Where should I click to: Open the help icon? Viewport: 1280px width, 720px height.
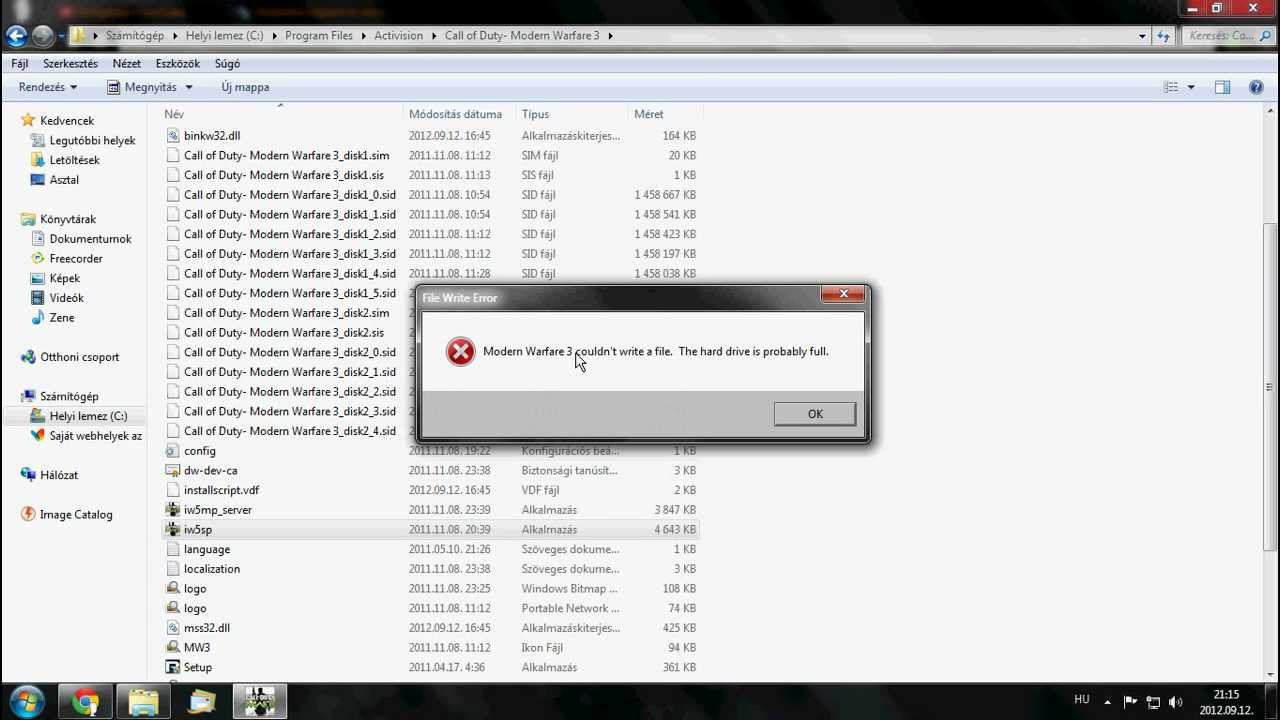coord(1256,87)
